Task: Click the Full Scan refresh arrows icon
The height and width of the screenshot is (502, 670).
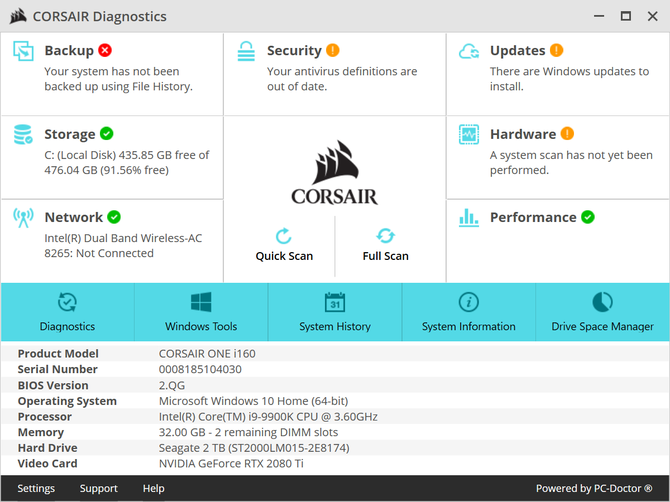Action: tap(385, 236)
